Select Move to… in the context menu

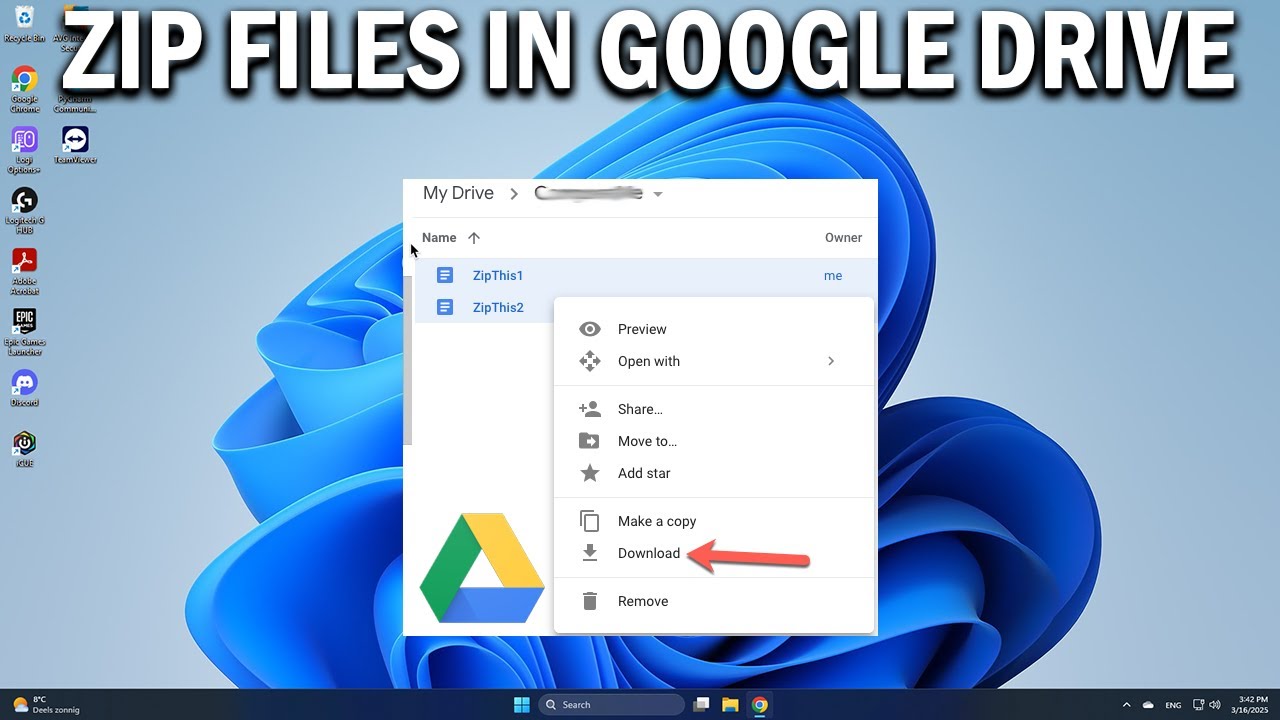point(714,441)
